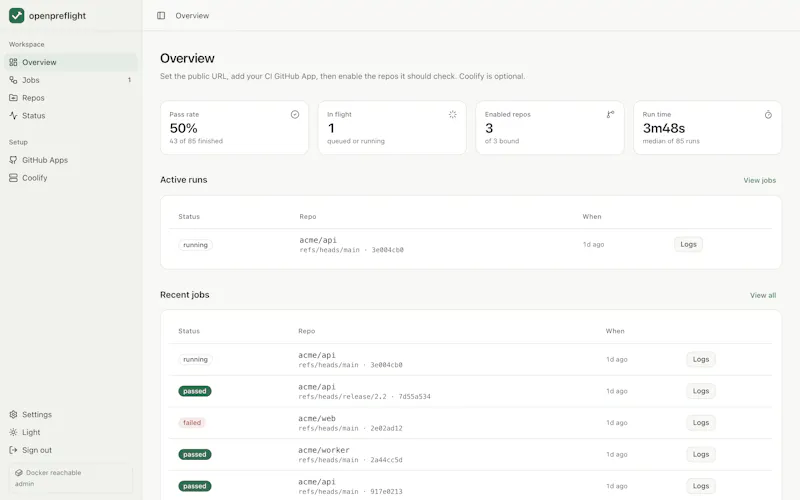800x500 pixels.
Task: Click refs/heads/release/2.2 ref text
Action: coord(342,396)
